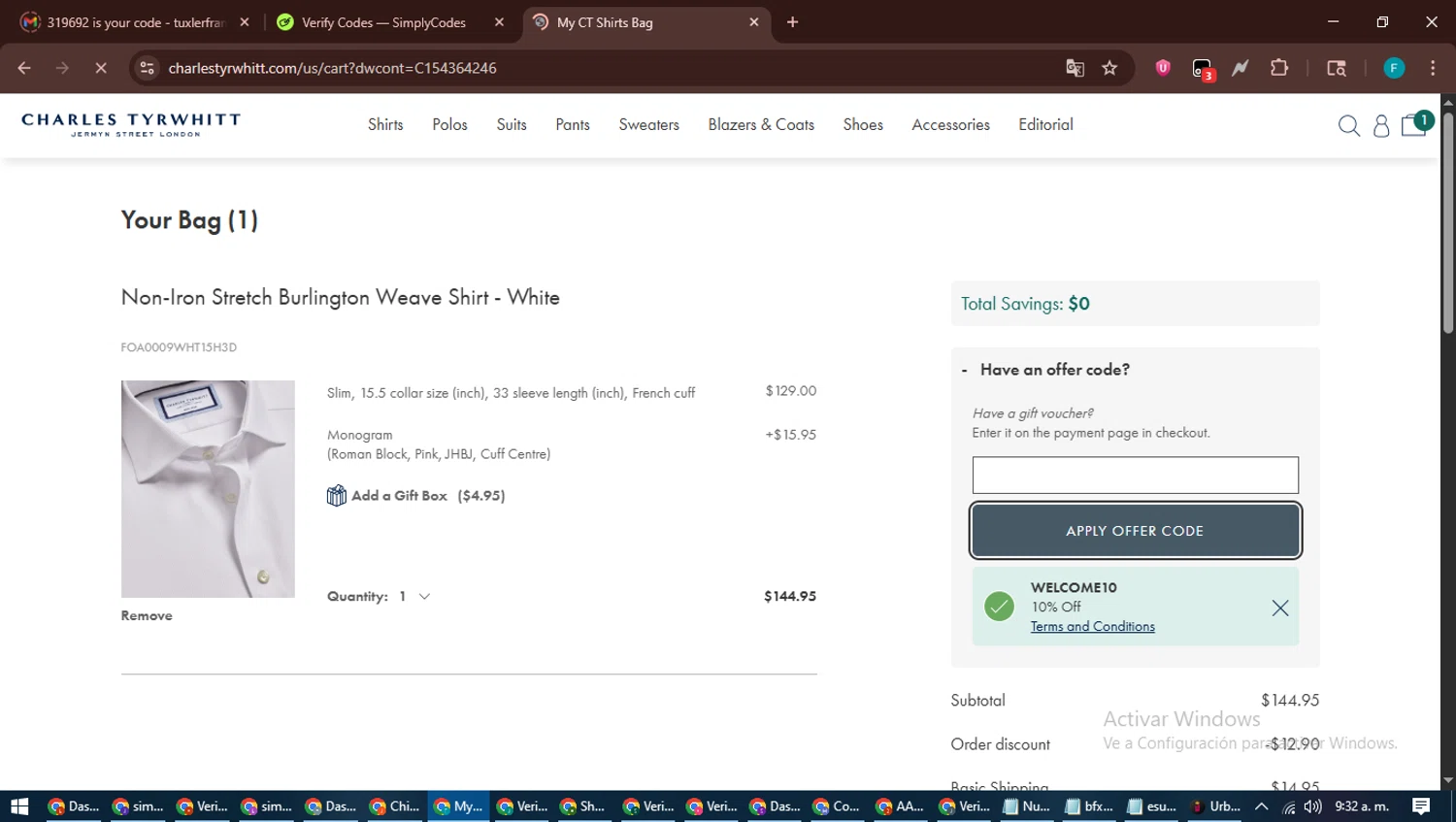Open the Terms and Conditions link
This screenshot has width=1456, height=822.
pyautogui.click(x=1093, y=627)
